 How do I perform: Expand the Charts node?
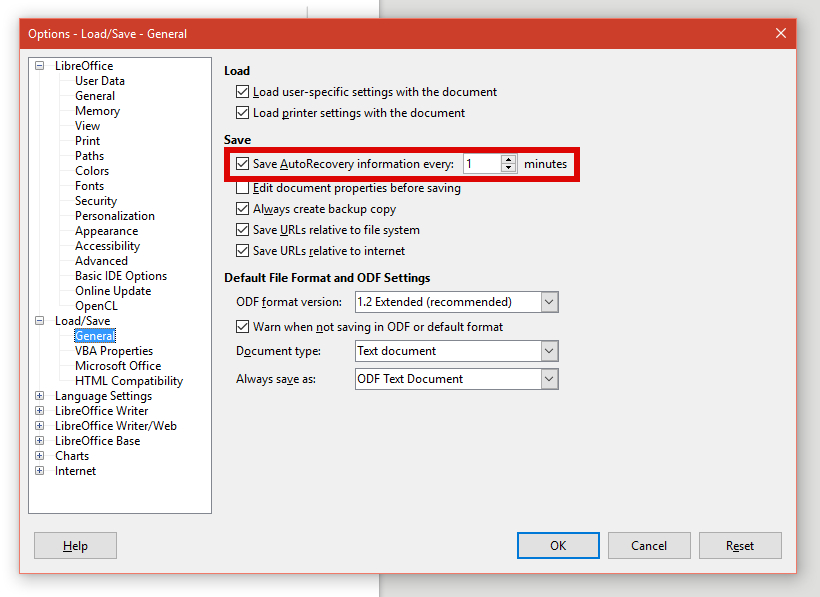coord(40,456)
